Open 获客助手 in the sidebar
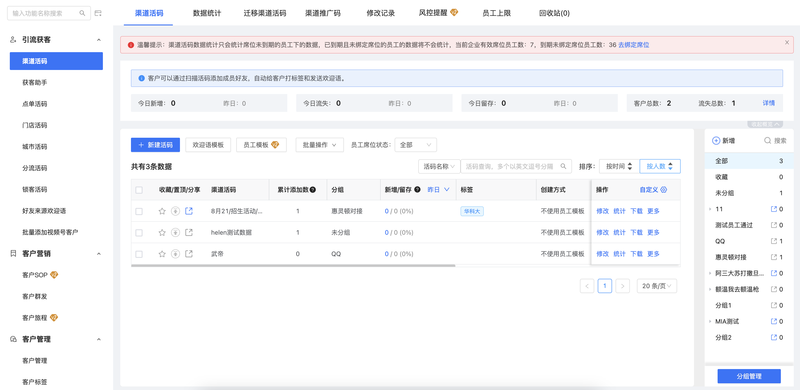The height and width of the screenshot is (390, 800). [x=35, y=82]
